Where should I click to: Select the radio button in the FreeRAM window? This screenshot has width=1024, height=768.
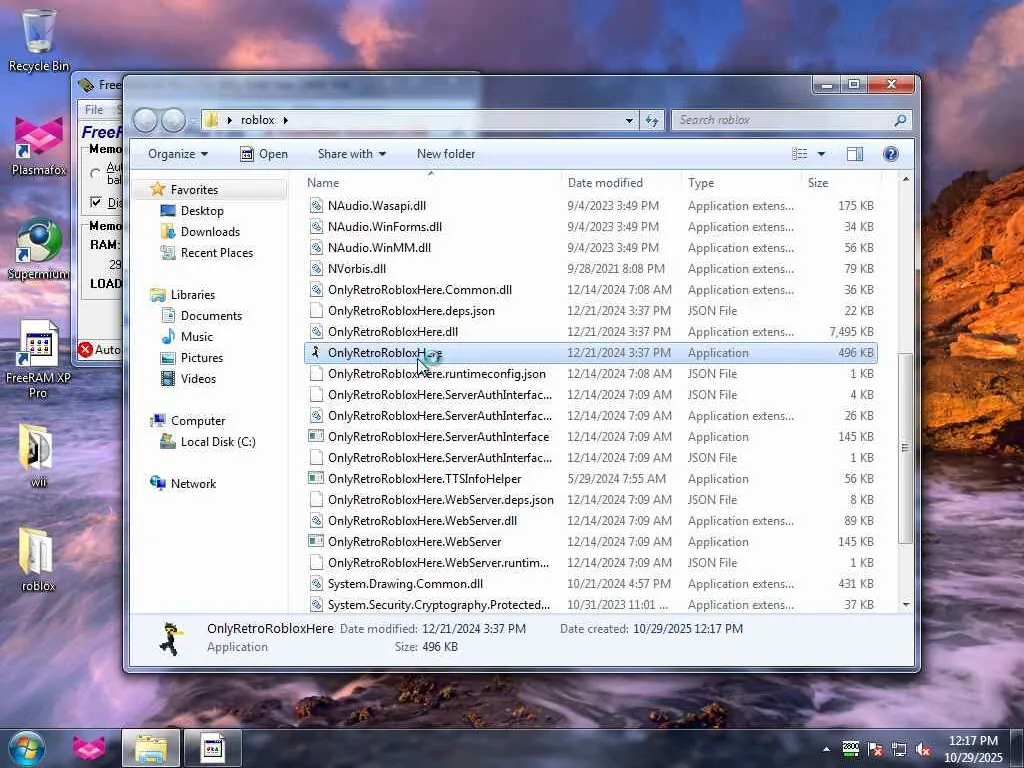tap(96, 173)
